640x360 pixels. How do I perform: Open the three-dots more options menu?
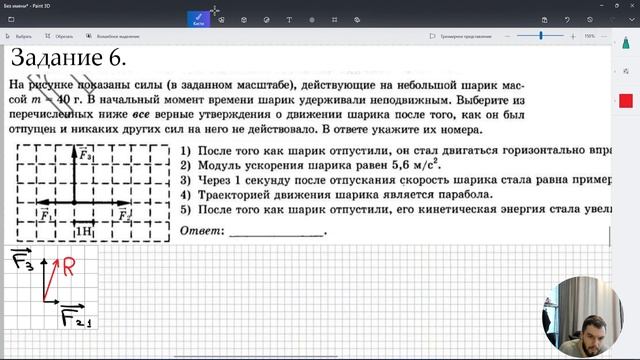(604, 36)
